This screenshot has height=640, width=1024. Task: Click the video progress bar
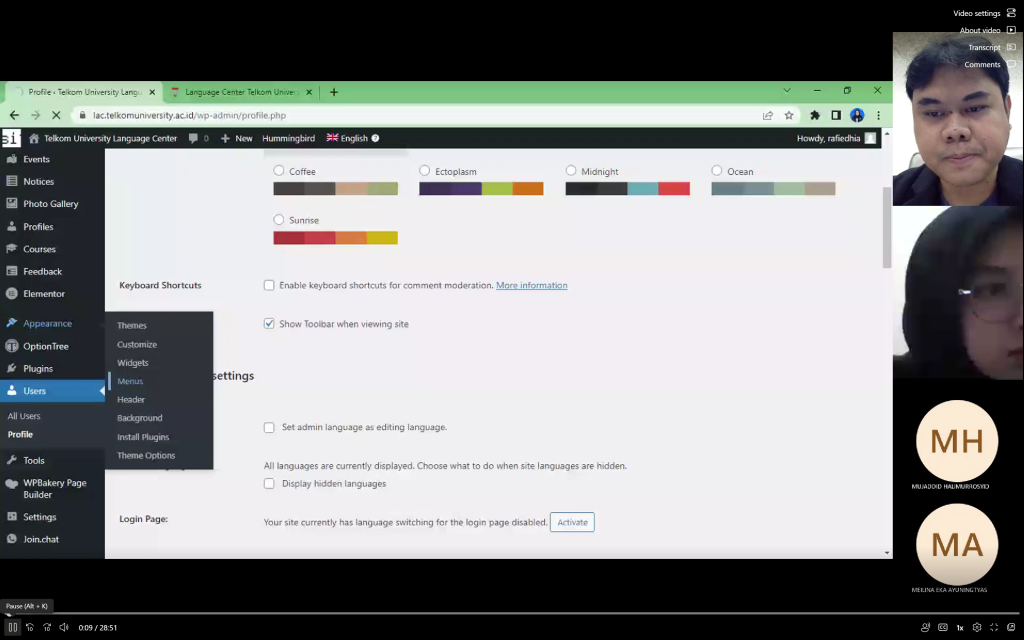coord(512,613)
